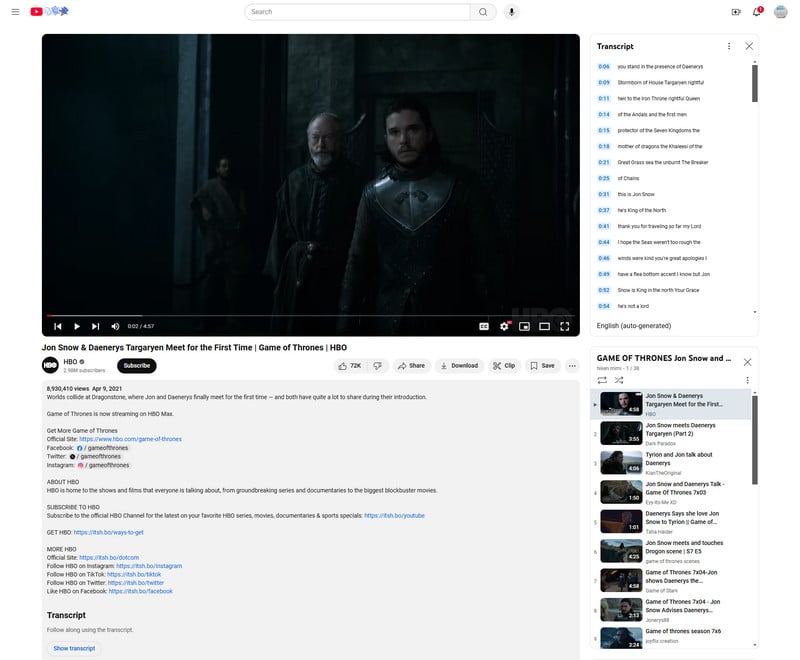The image size is (800, 660).
Task: Toggle closed captions CC
Action: (x=484, y=326)
